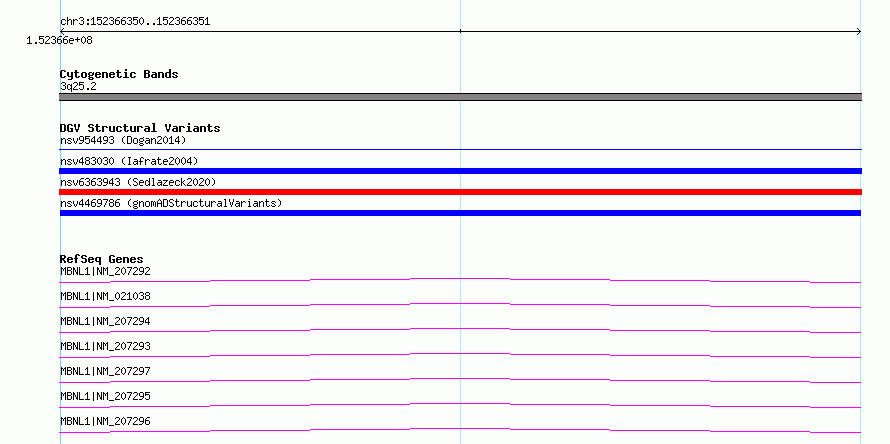Open variant nsv483030 (Iafrate2004) label
Image resolution: width=890 pixels, height=444 pixels.
129,161
